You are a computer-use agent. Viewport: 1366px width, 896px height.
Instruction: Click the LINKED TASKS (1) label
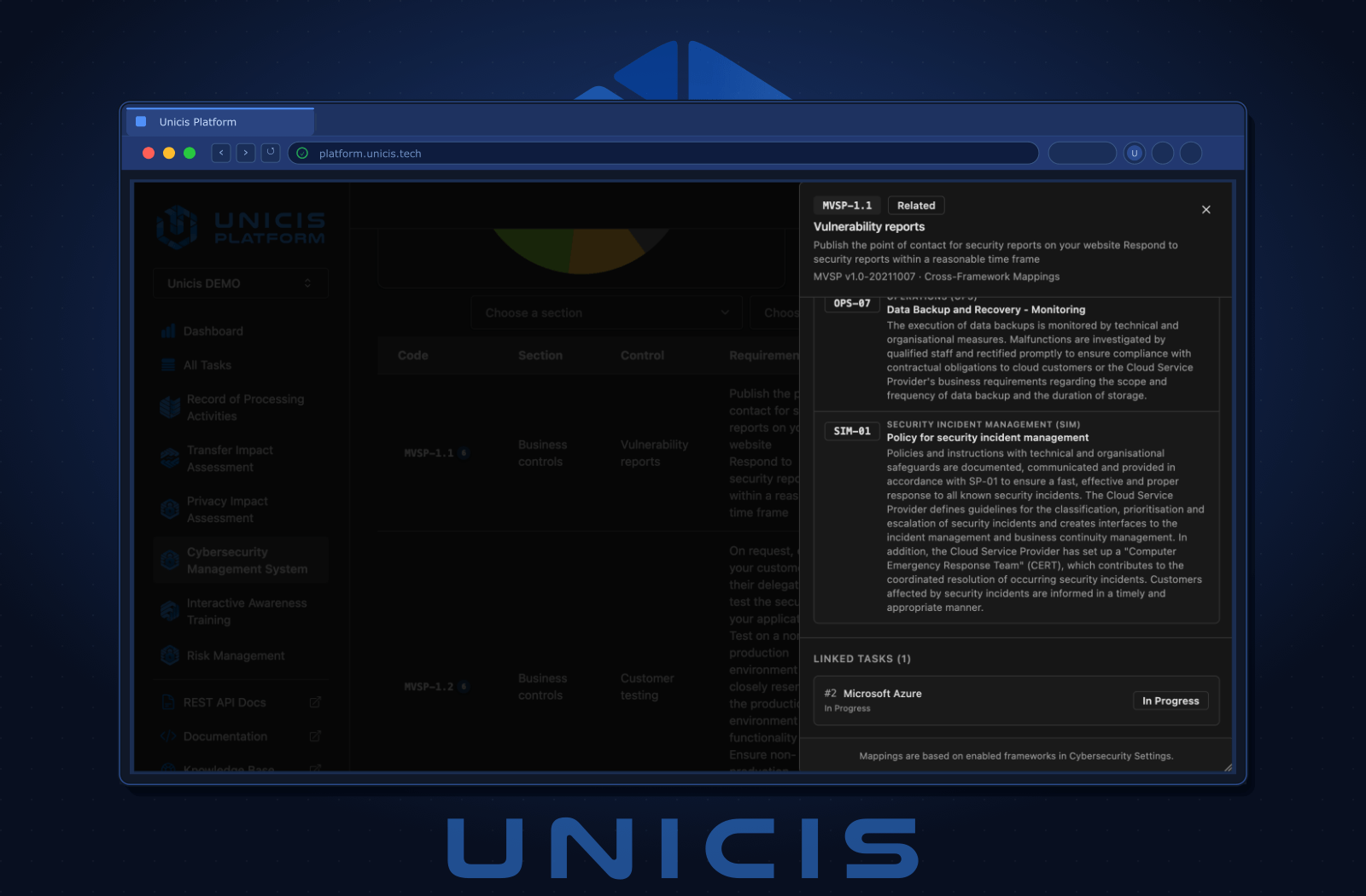[x=862, y=659]
